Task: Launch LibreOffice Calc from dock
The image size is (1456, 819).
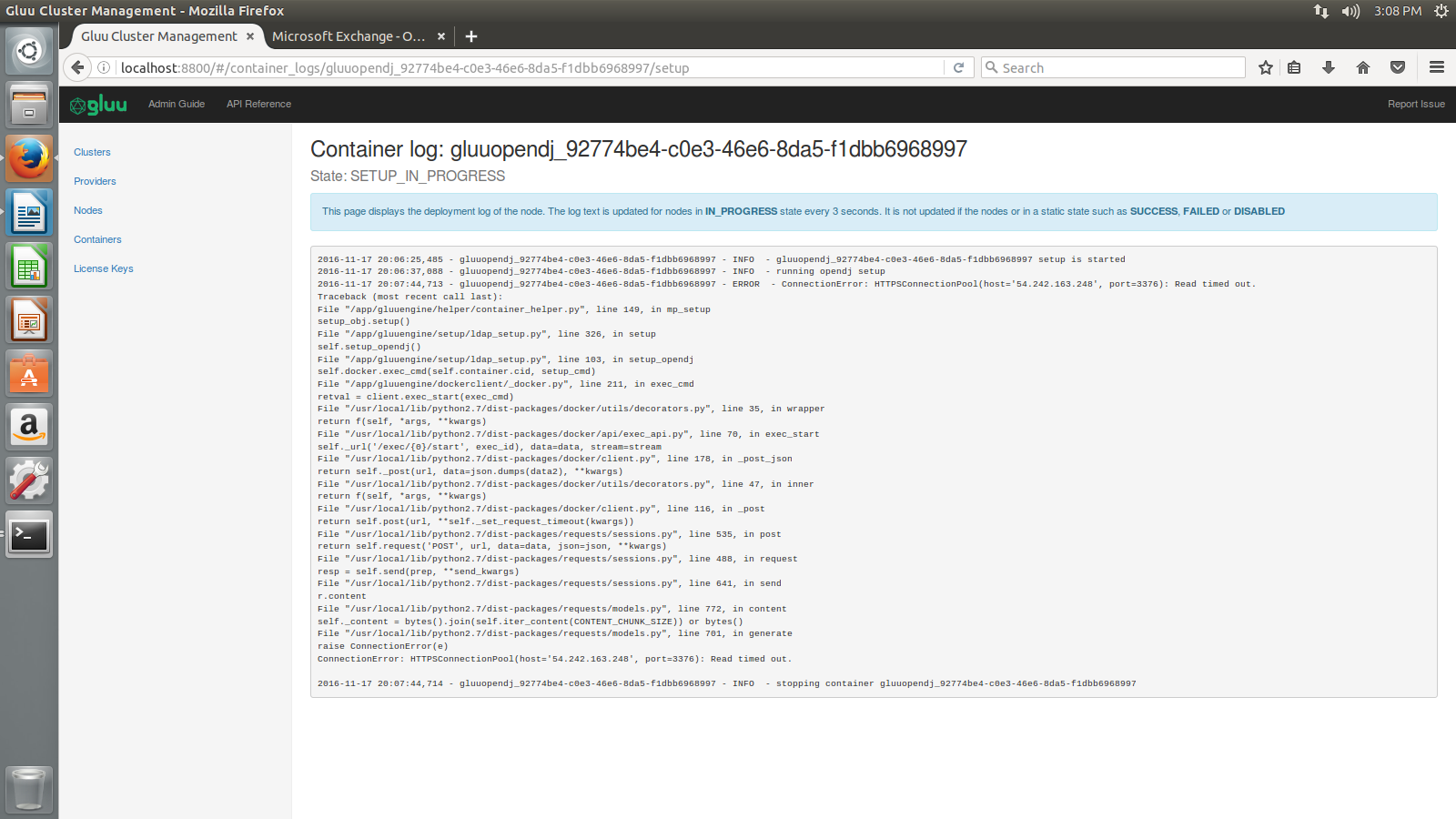Action: point(29,266)
